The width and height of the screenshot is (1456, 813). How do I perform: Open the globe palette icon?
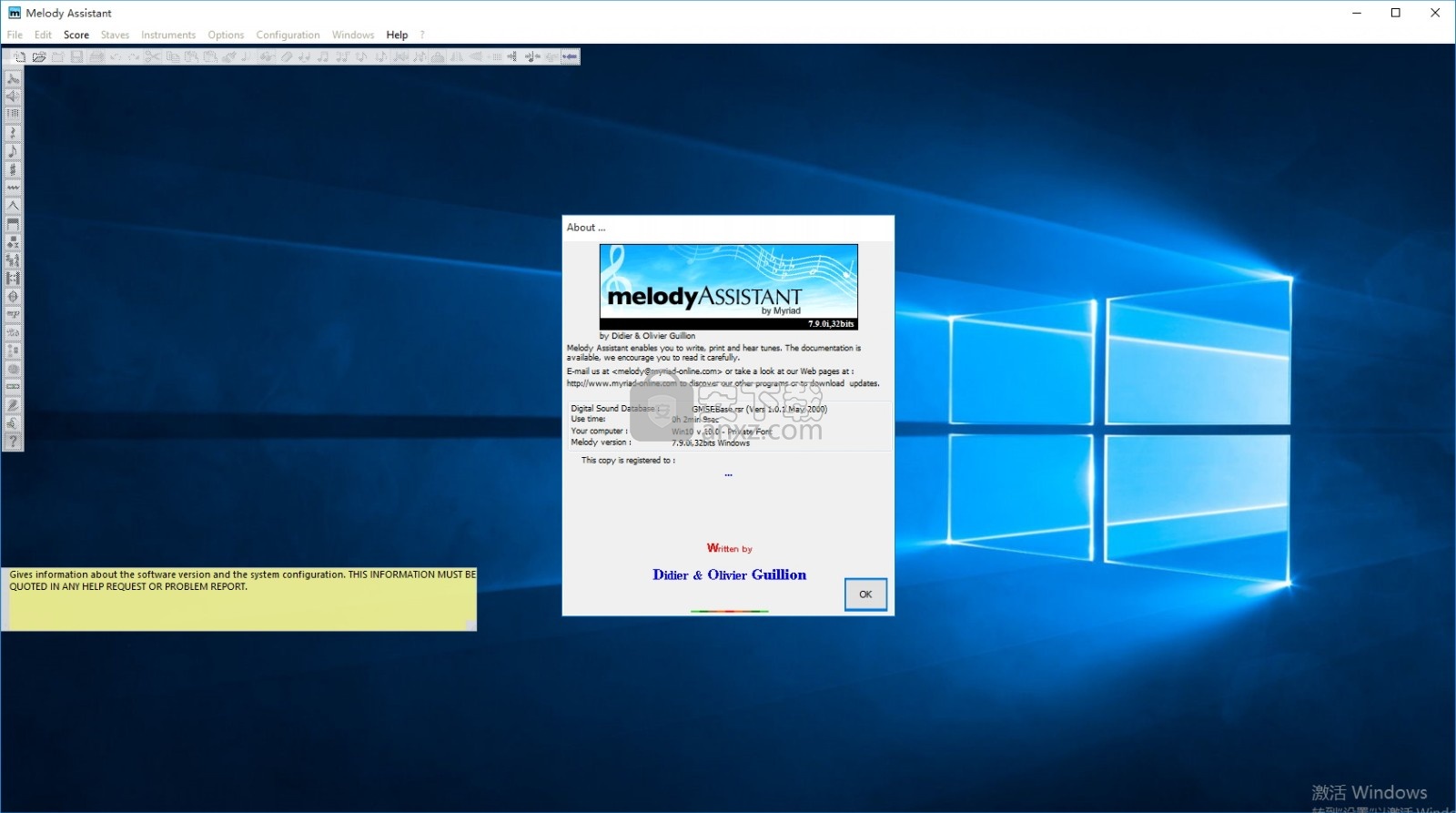[x=13, y=369]
